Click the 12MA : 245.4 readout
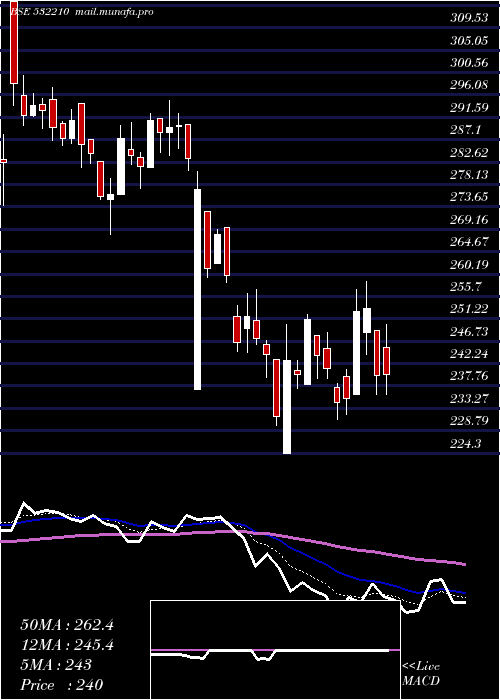The image size is (500, 700). (x=67, y=645)
